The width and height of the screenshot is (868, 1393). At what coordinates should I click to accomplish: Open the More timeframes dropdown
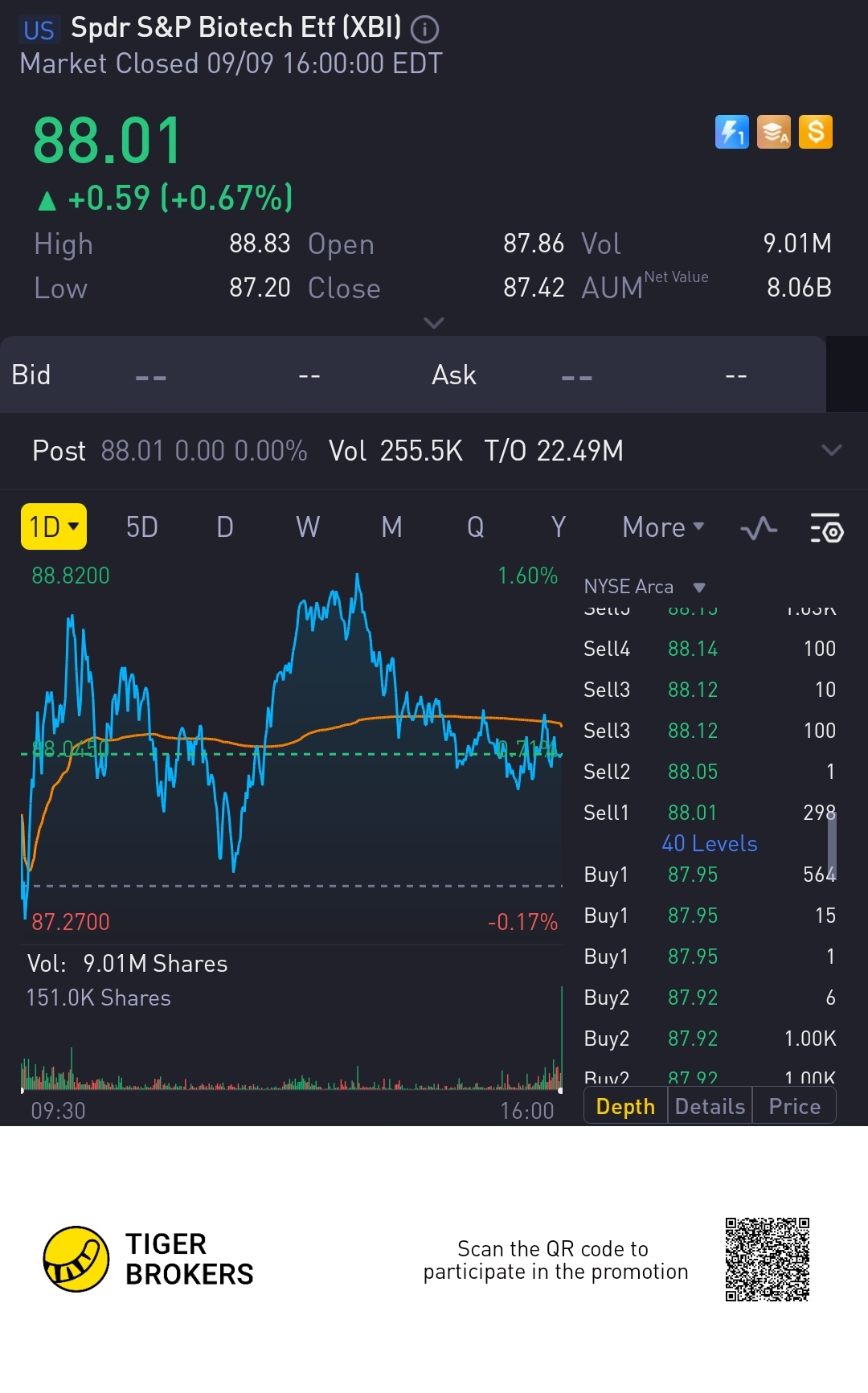coord(663,527)
